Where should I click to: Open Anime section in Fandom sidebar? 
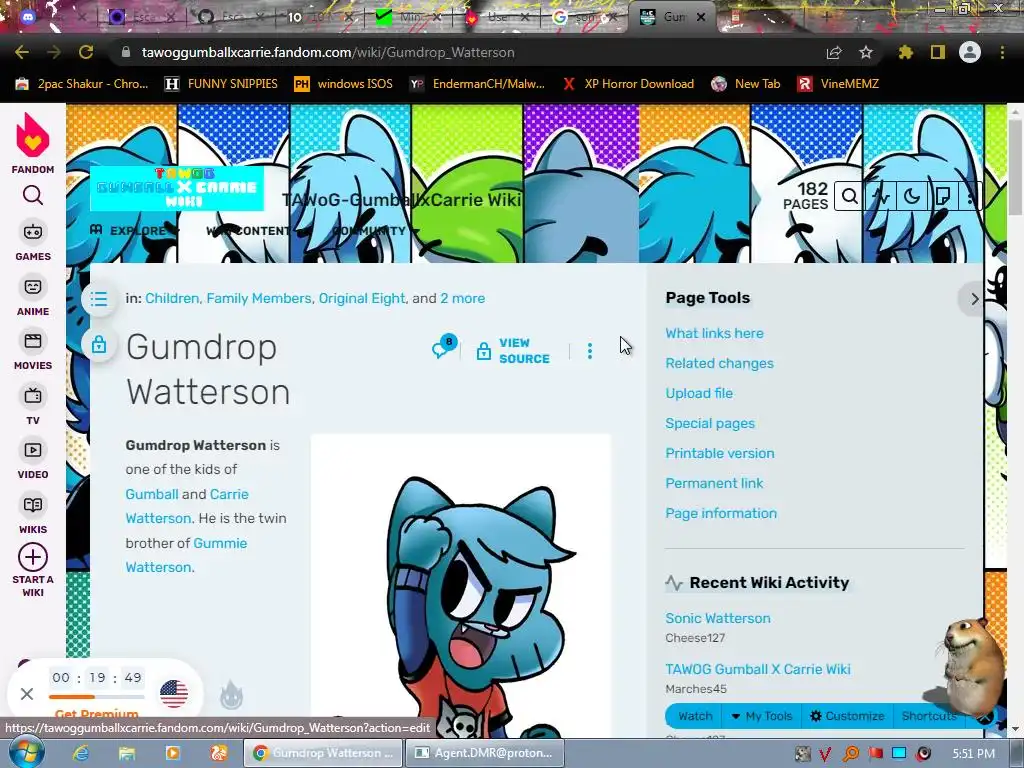[33, 296]
